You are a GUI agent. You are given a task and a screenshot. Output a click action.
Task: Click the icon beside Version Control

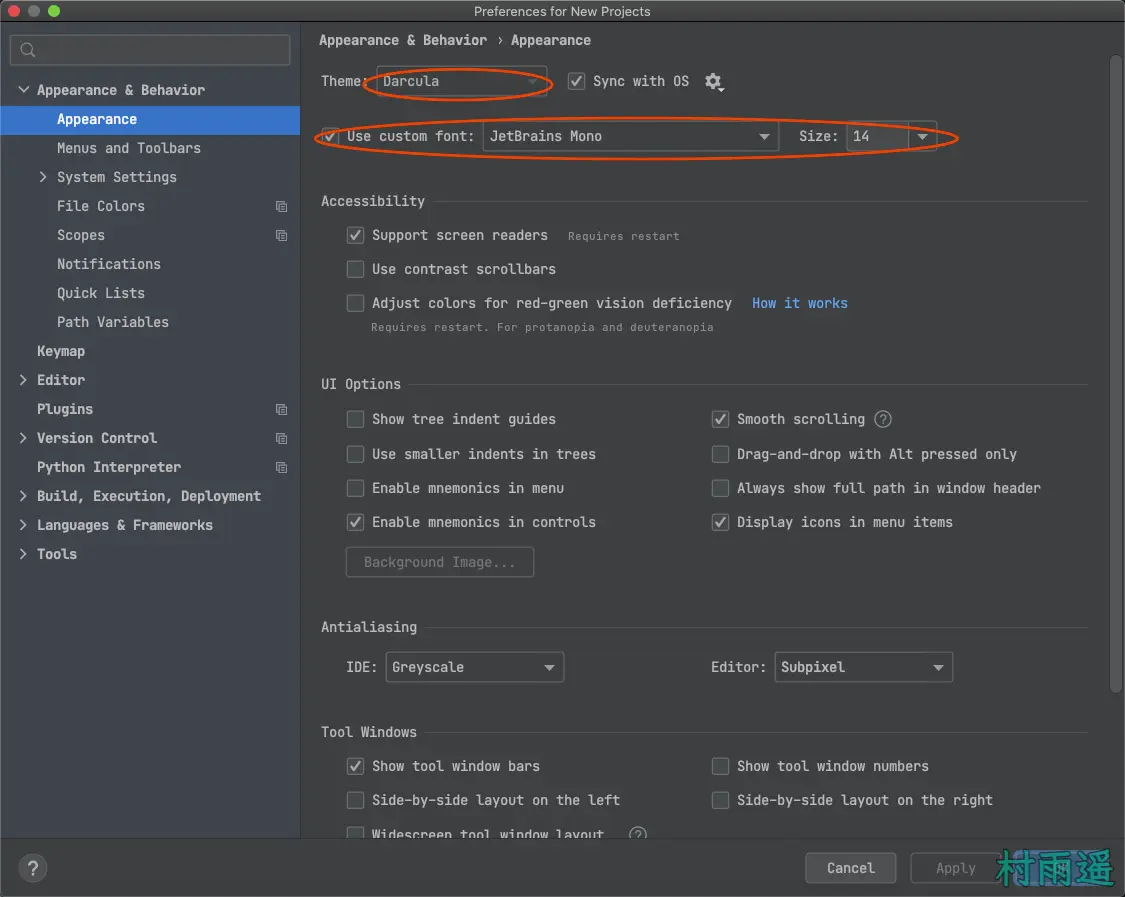281,439
